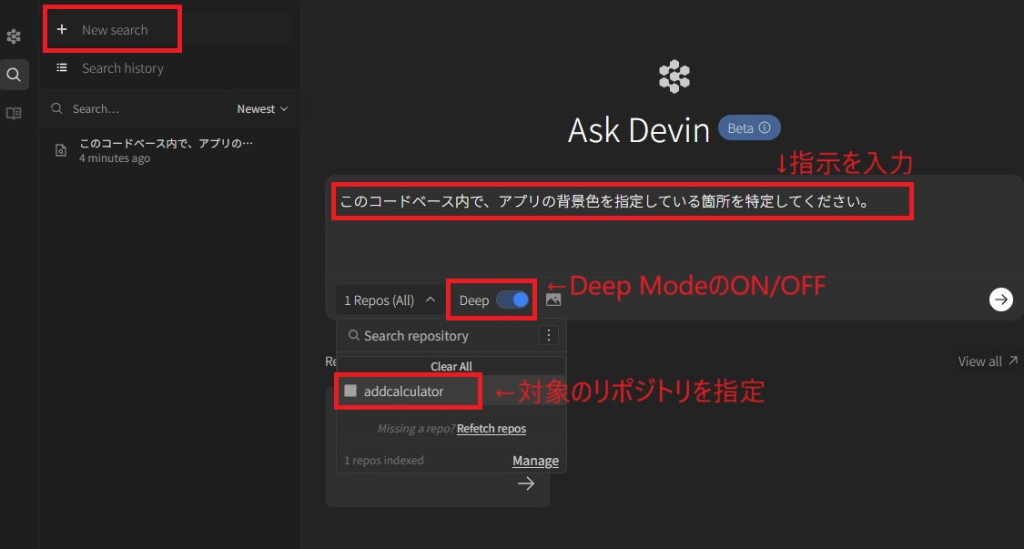Check the addcalculator repository checkbox

coord(351,391)
